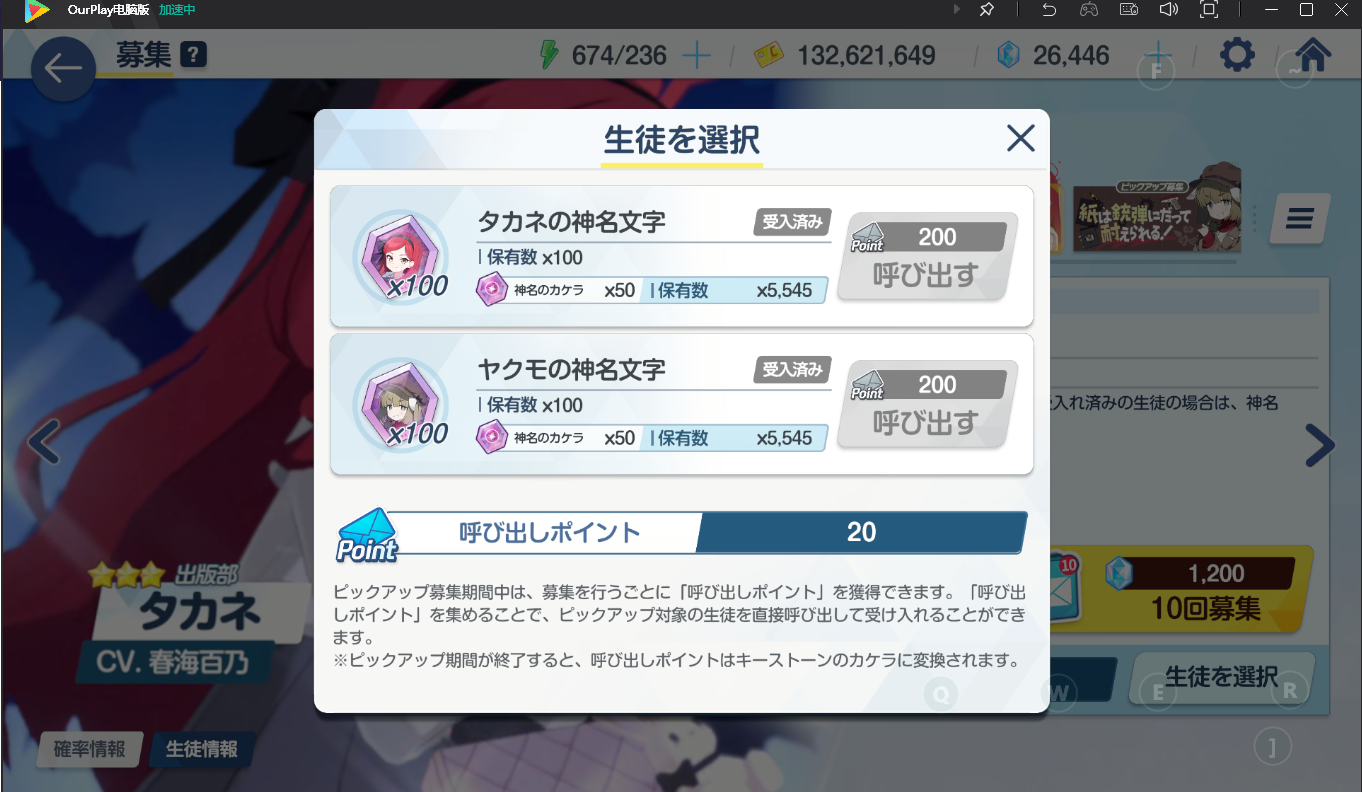This screenshot has height=792, width=1362.
Task: Click the OurPlay pin window icon
Action: click(x=986, y=10)
